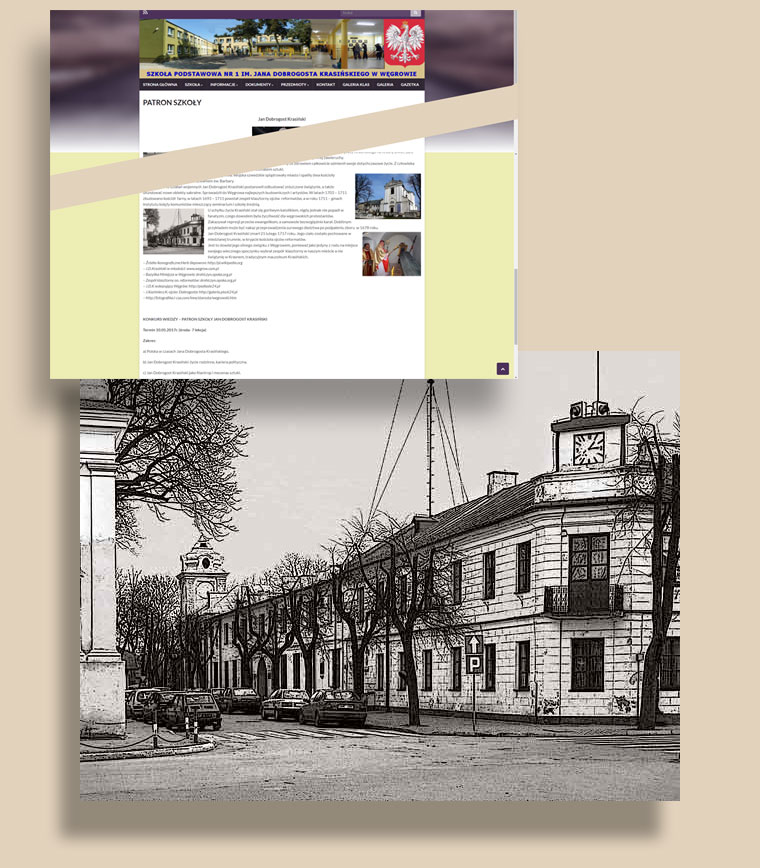Open the black-and-white town hall thumbnail
Screen dimensions: 760x868
(173, 231)
